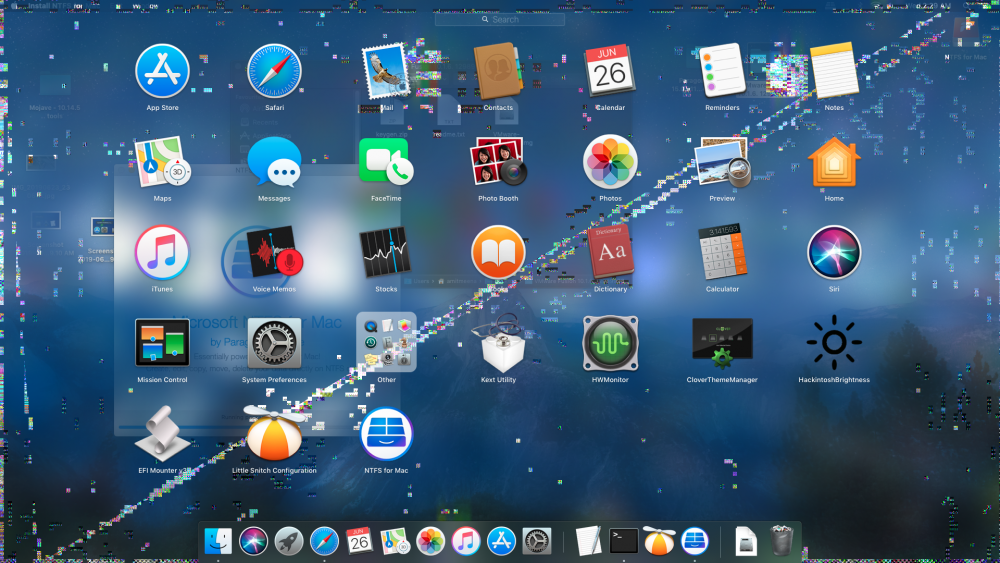Launch the Reminders app
1000x563 pixels.
click(x=722, y=71)
